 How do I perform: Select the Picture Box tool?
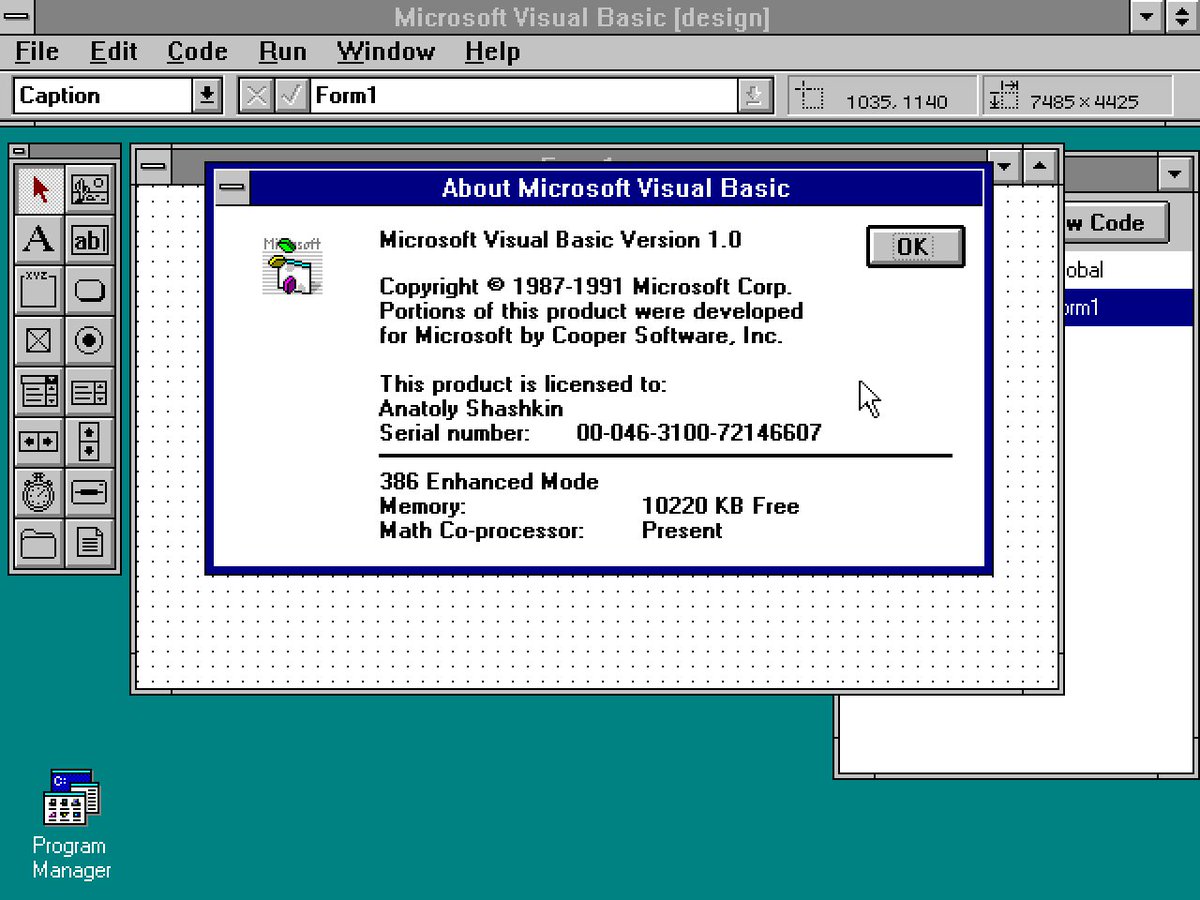[x=90, y=189]
